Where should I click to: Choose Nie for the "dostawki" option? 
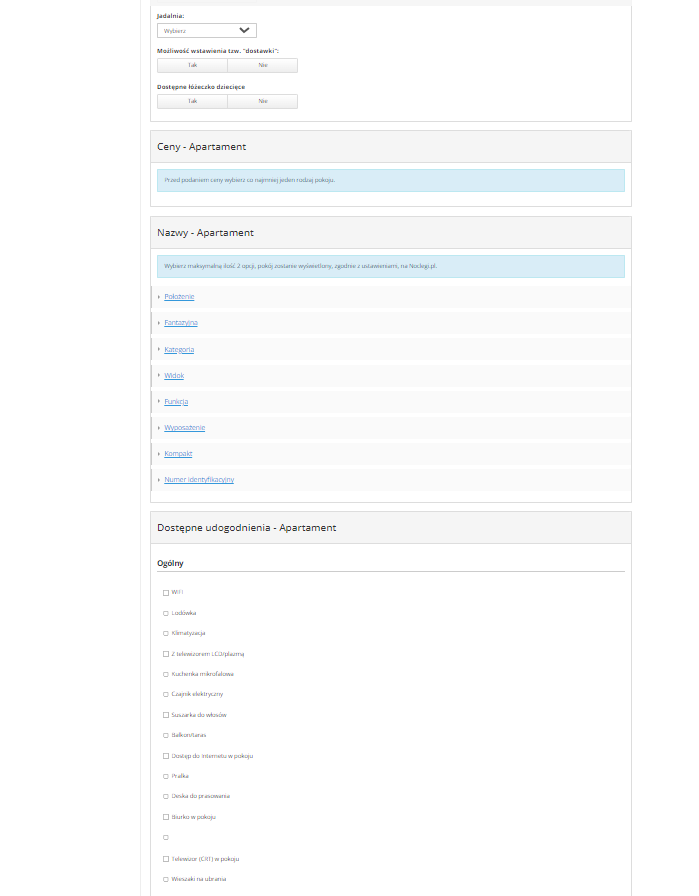(x=262, y=65)
